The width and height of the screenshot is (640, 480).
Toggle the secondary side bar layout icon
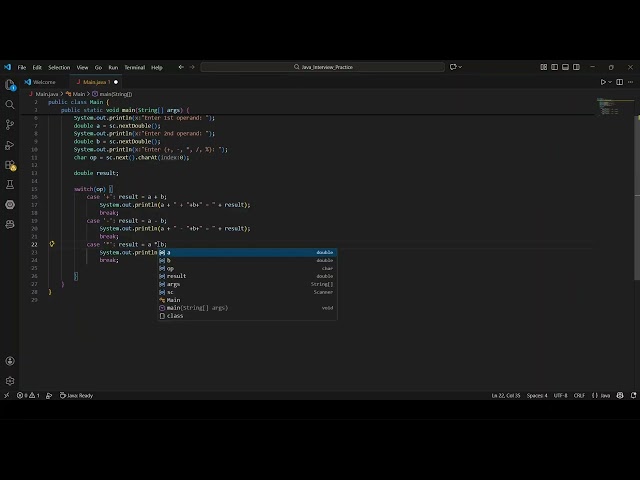coord(576,67)
